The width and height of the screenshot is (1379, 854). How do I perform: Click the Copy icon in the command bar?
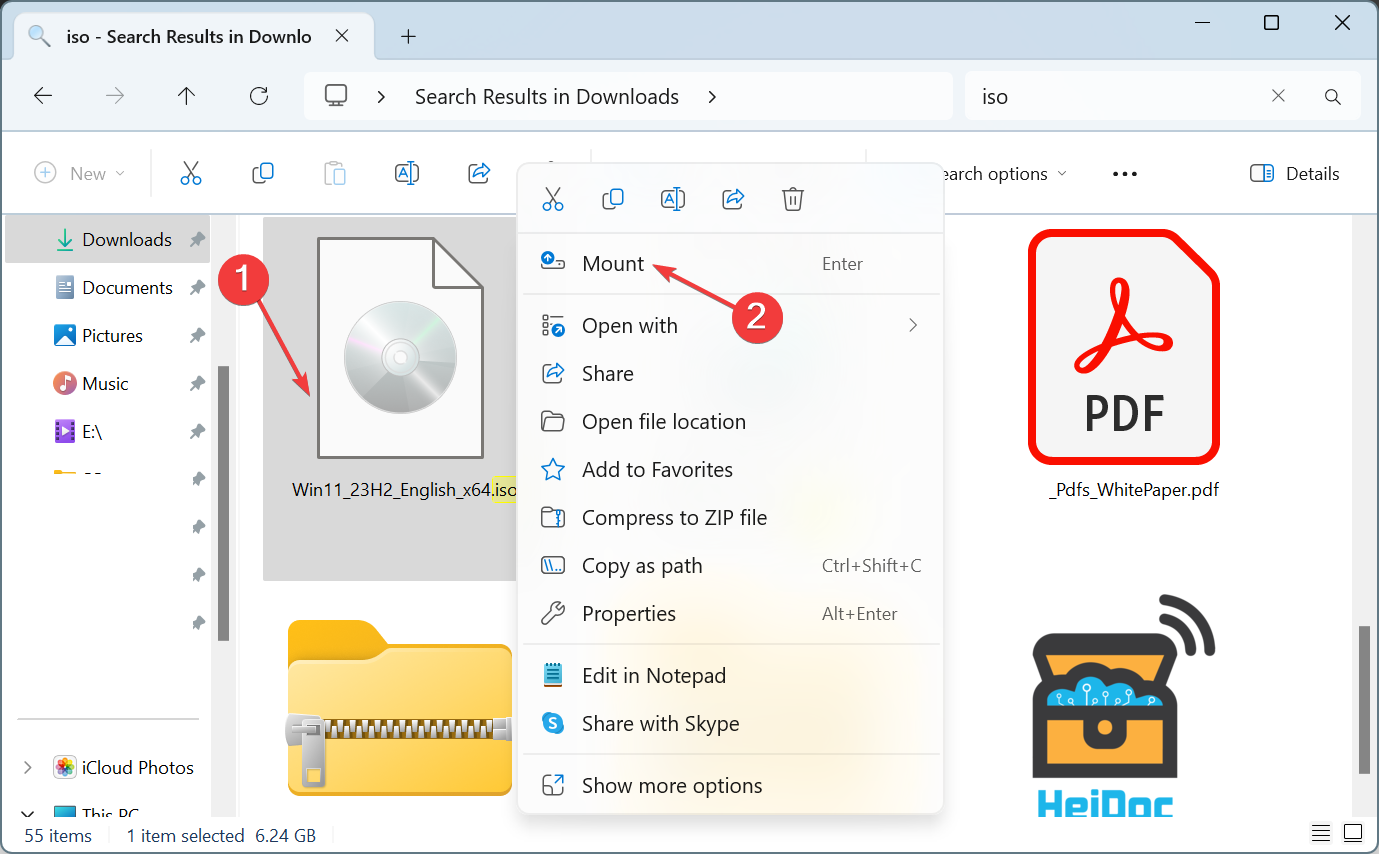(263, 173)
